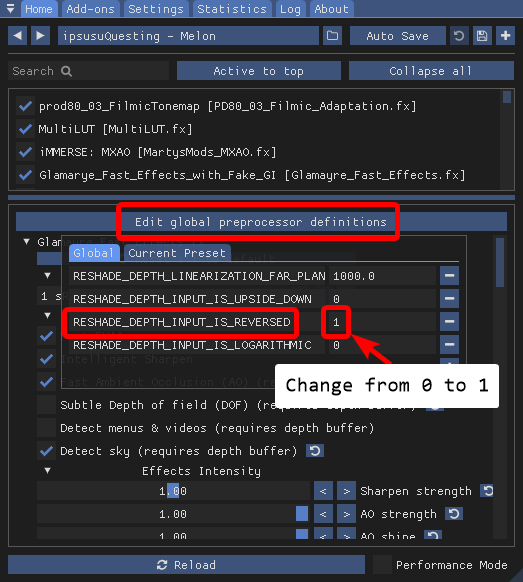The width and height of the screenshot is (523, 582).
Task: Edit the 1000.0 far plane value
Action: pyautogui.click(x=382, y=276)
